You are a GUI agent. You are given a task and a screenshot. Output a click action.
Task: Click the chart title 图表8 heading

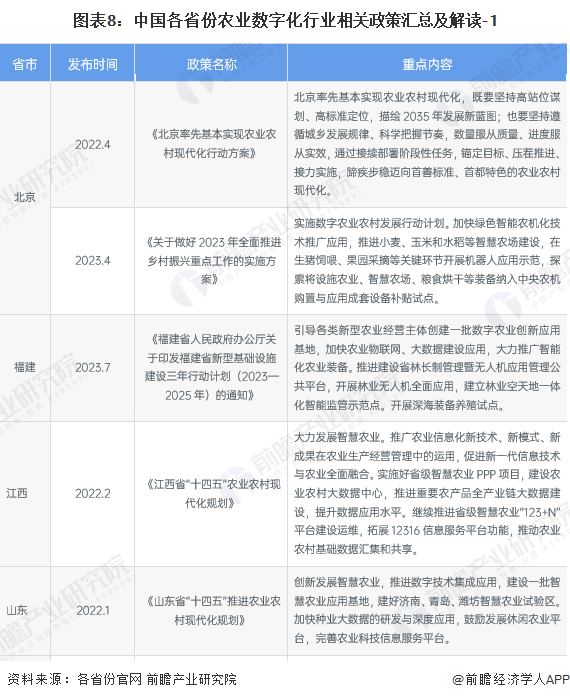tap(285, 21)
